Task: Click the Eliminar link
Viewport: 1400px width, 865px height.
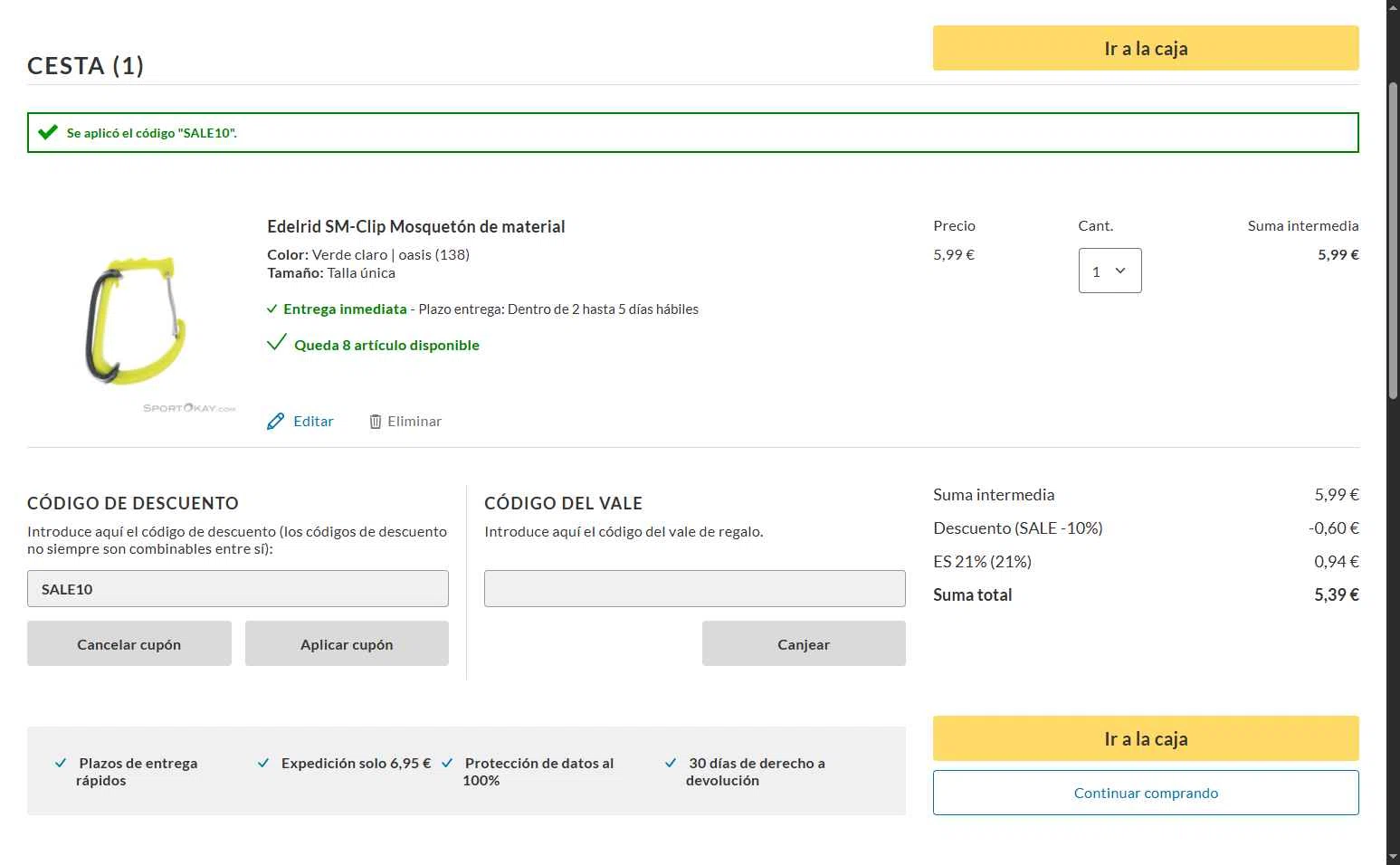Action: 414,421
